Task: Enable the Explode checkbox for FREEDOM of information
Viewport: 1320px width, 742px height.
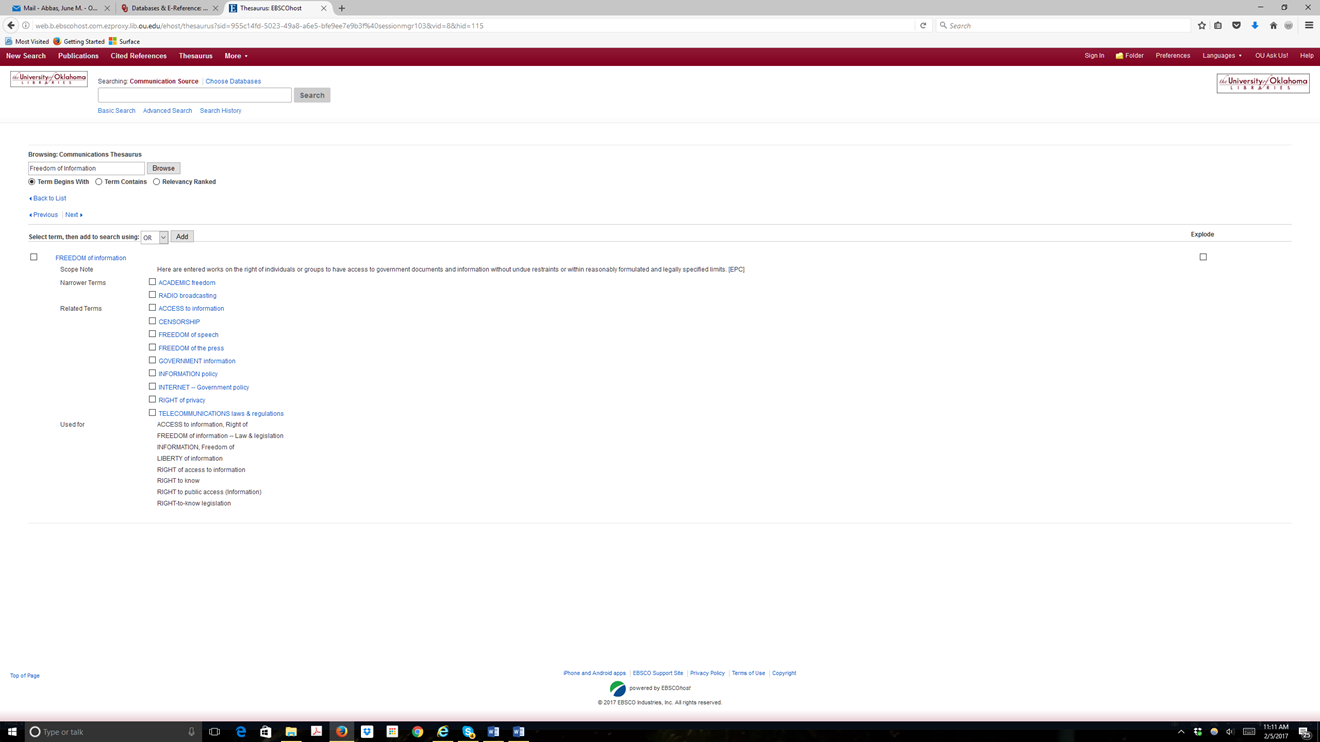Action: [x=1203, y=257]
